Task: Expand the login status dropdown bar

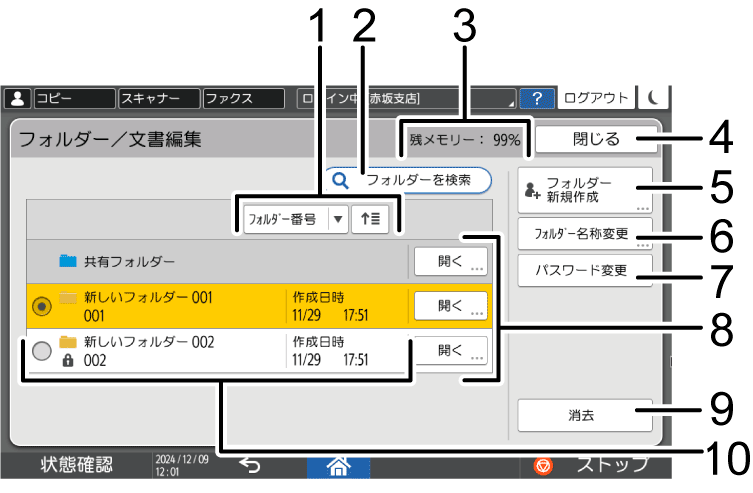Action: (406, 98)
